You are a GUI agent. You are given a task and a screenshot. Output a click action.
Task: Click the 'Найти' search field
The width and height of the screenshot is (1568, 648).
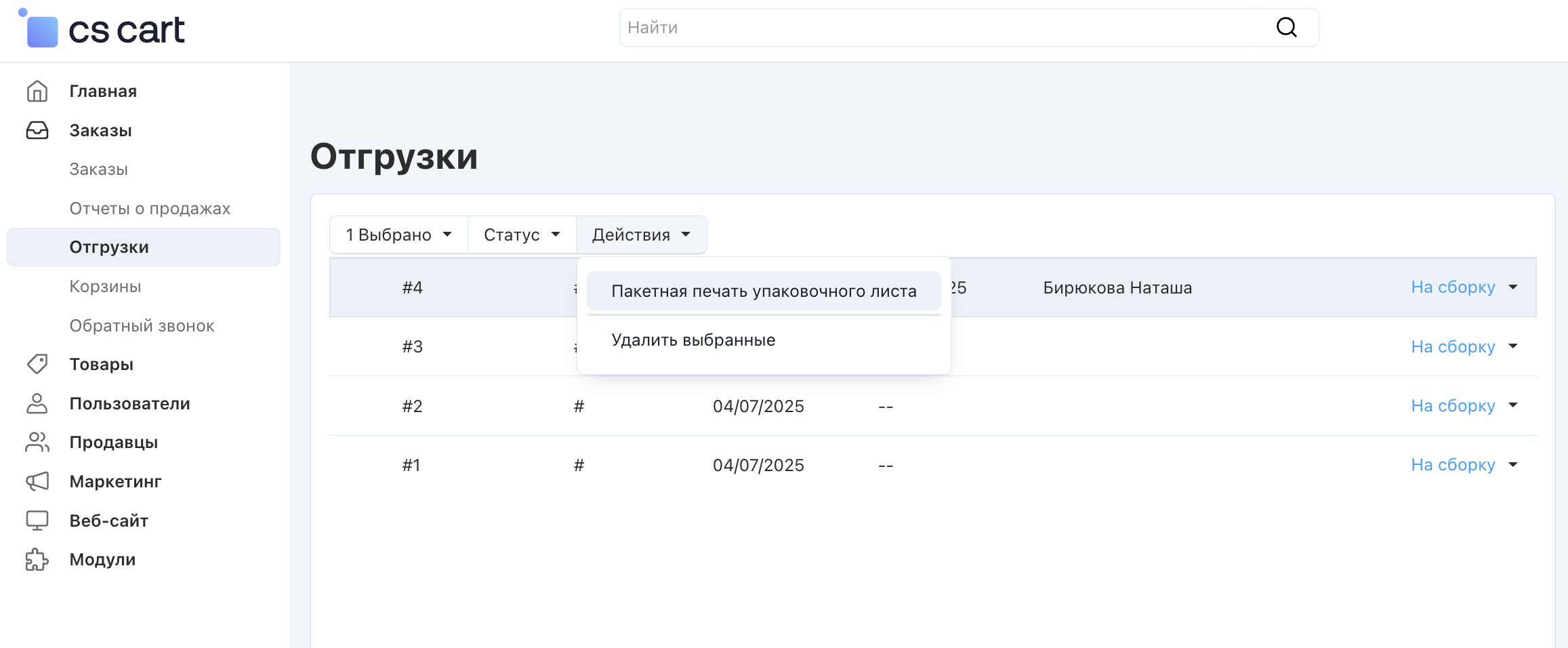coord(942,28)
